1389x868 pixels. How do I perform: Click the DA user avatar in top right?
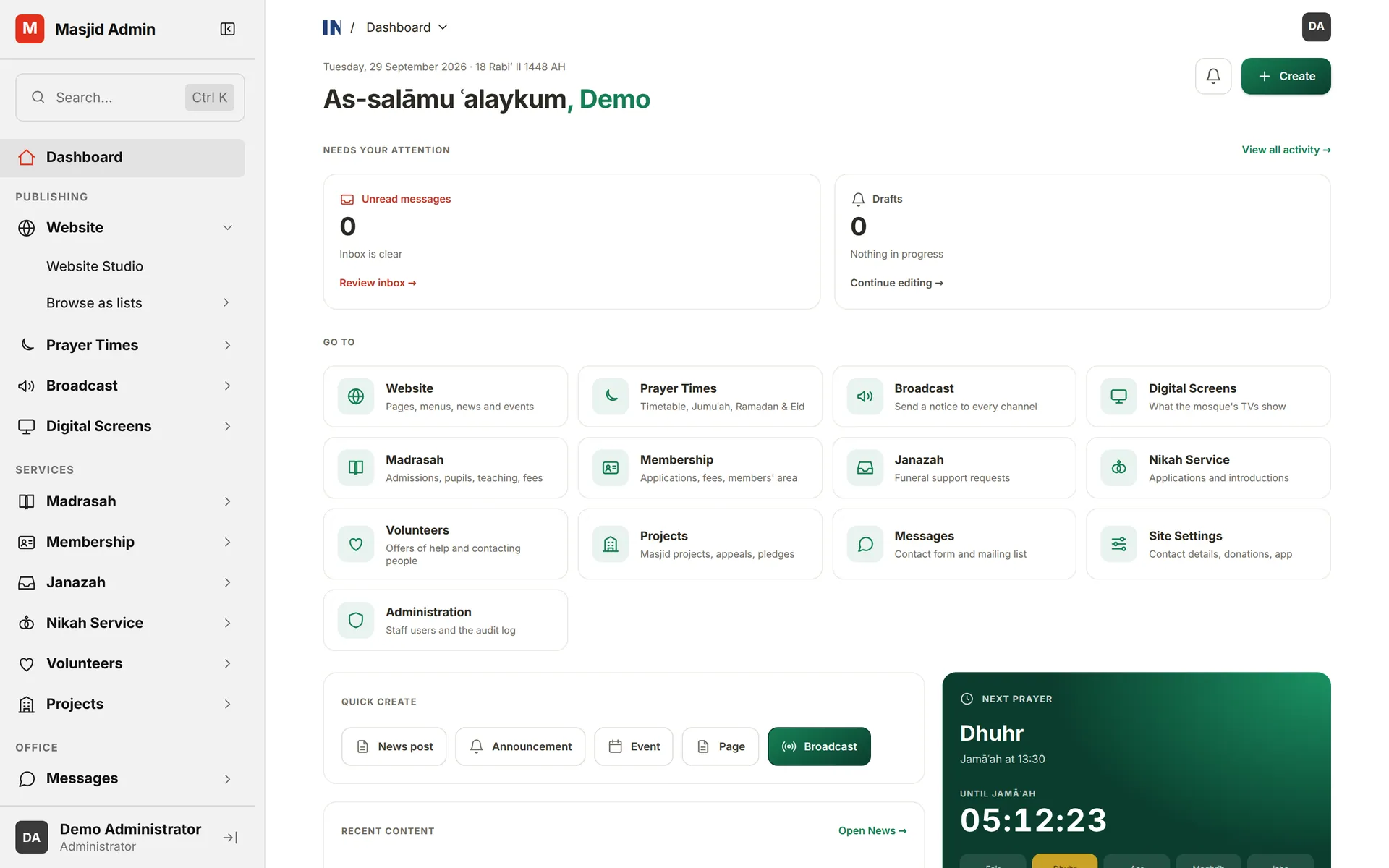tap(1316, 27)
